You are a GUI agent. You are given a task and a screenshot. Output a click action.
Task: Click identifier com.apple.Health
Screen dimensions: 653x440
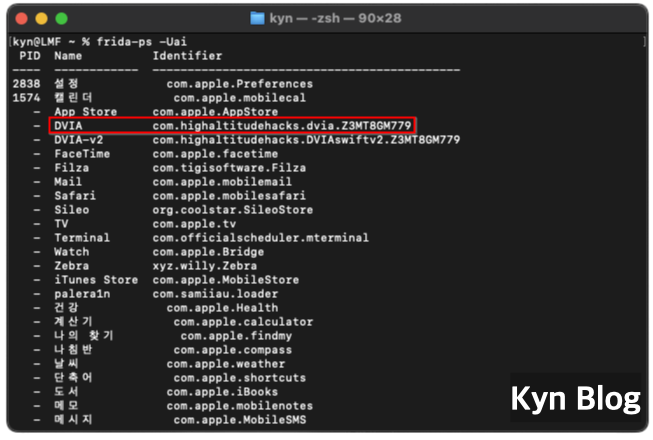click(222, 308)
